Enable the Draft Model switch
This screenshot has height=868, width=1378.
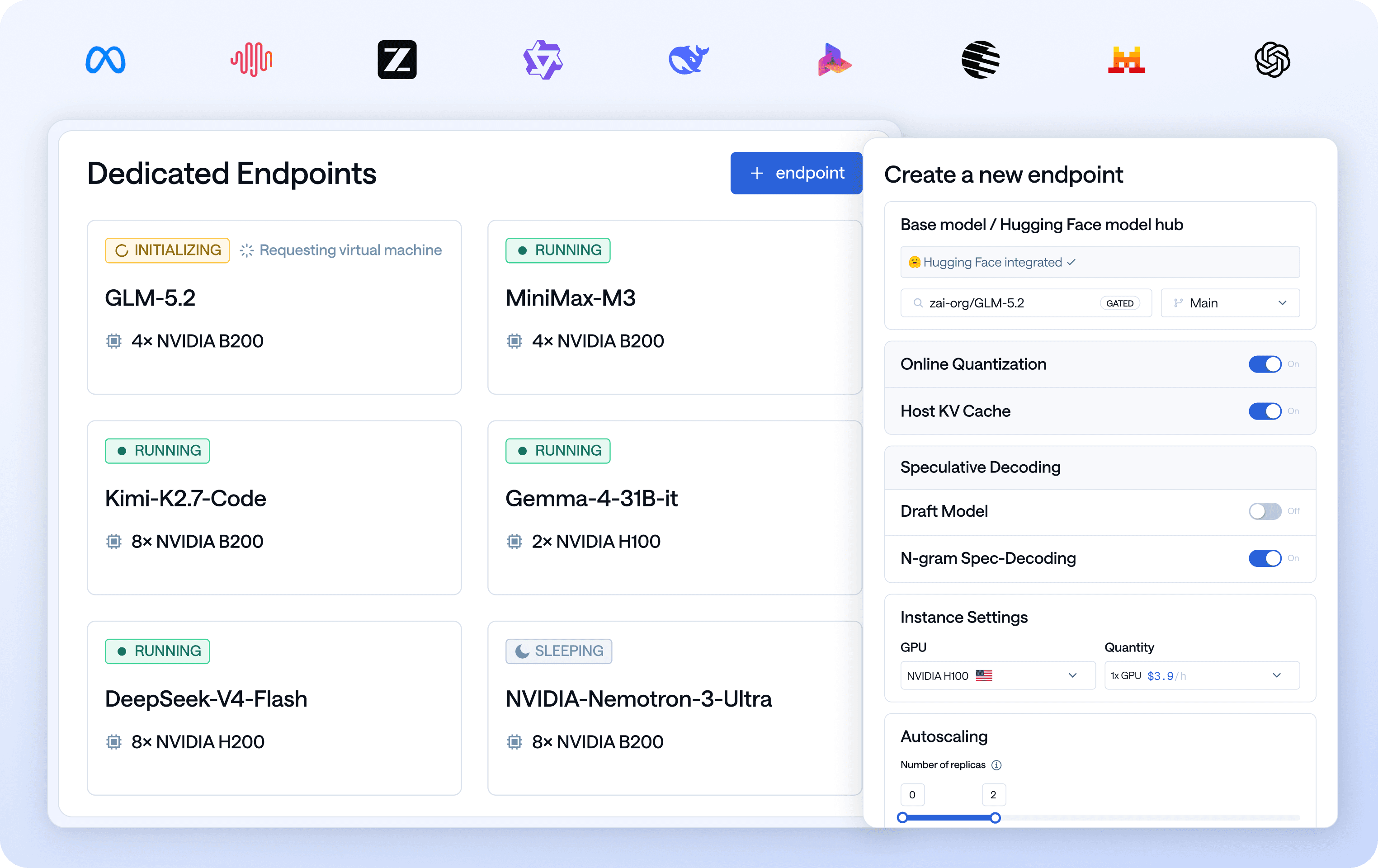pos(1265,511)
